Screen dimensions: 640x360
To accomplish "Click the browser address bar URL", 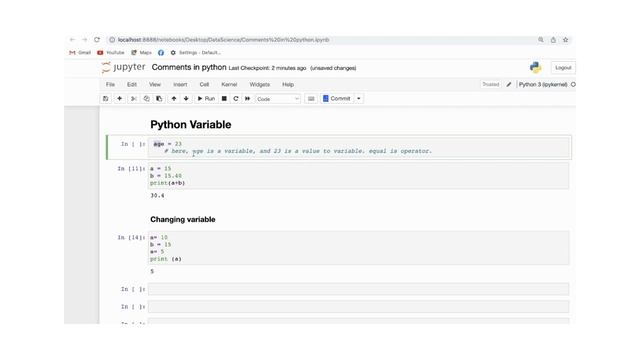I will 223,40.
